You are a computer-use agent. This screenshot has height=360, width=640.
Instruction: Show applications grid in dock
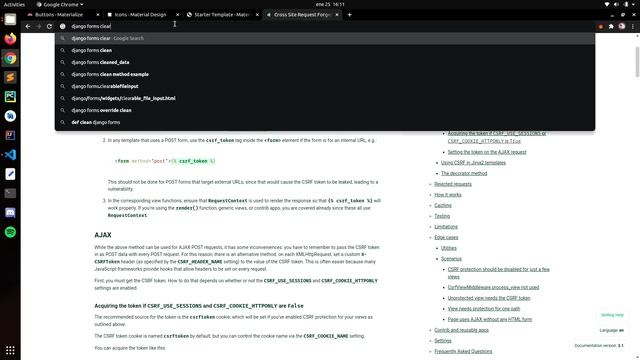[x=10, y=350]
